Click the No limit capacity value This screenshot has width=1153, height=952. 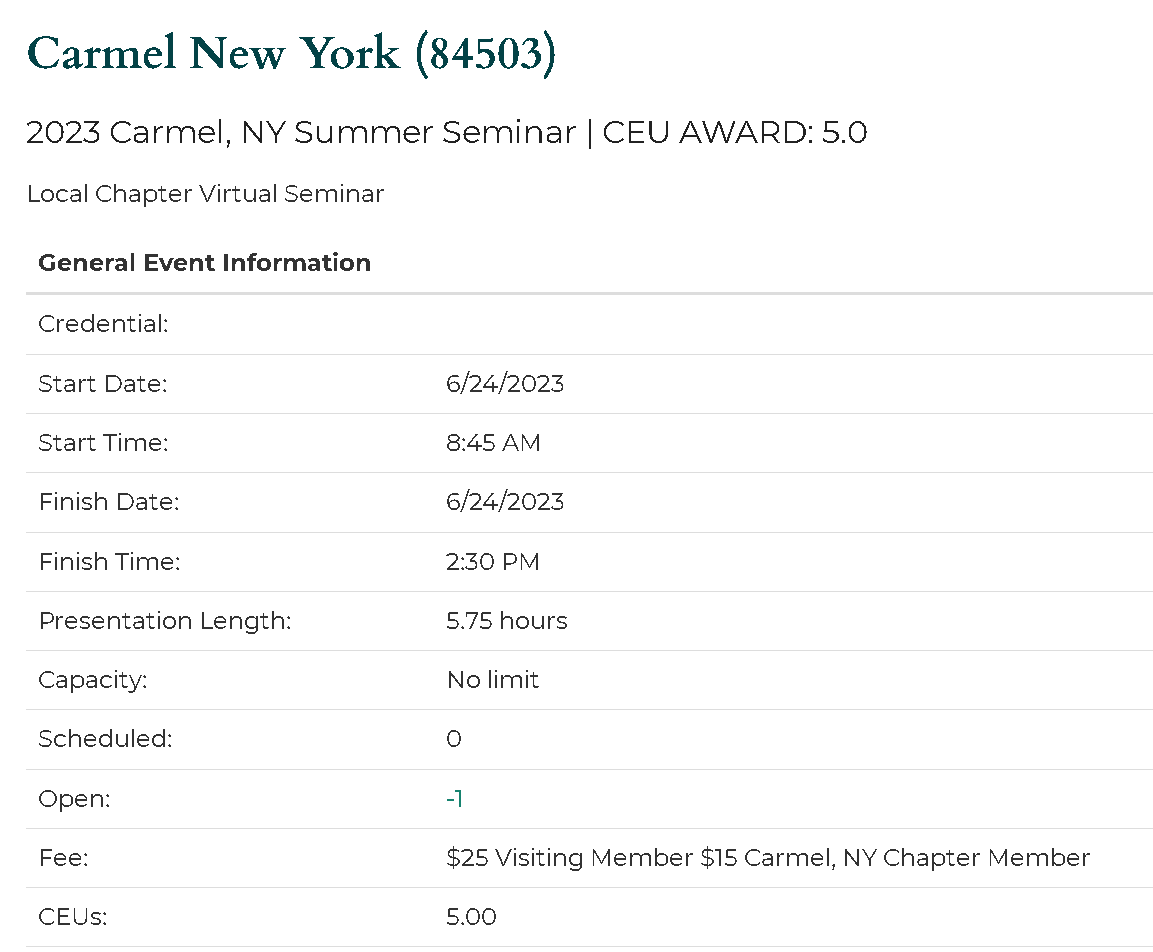492,680
